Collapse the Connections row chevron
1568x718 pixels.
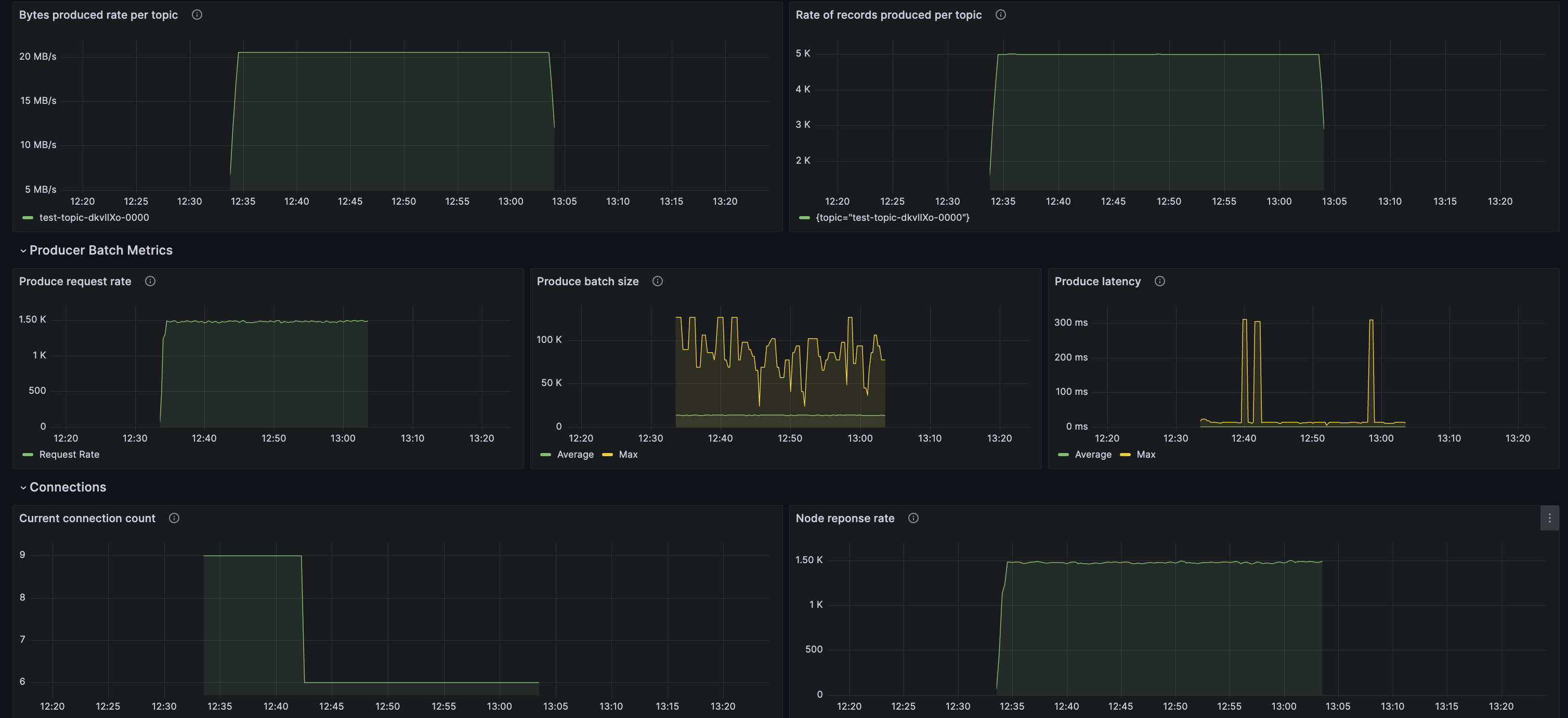coord(23,487)
